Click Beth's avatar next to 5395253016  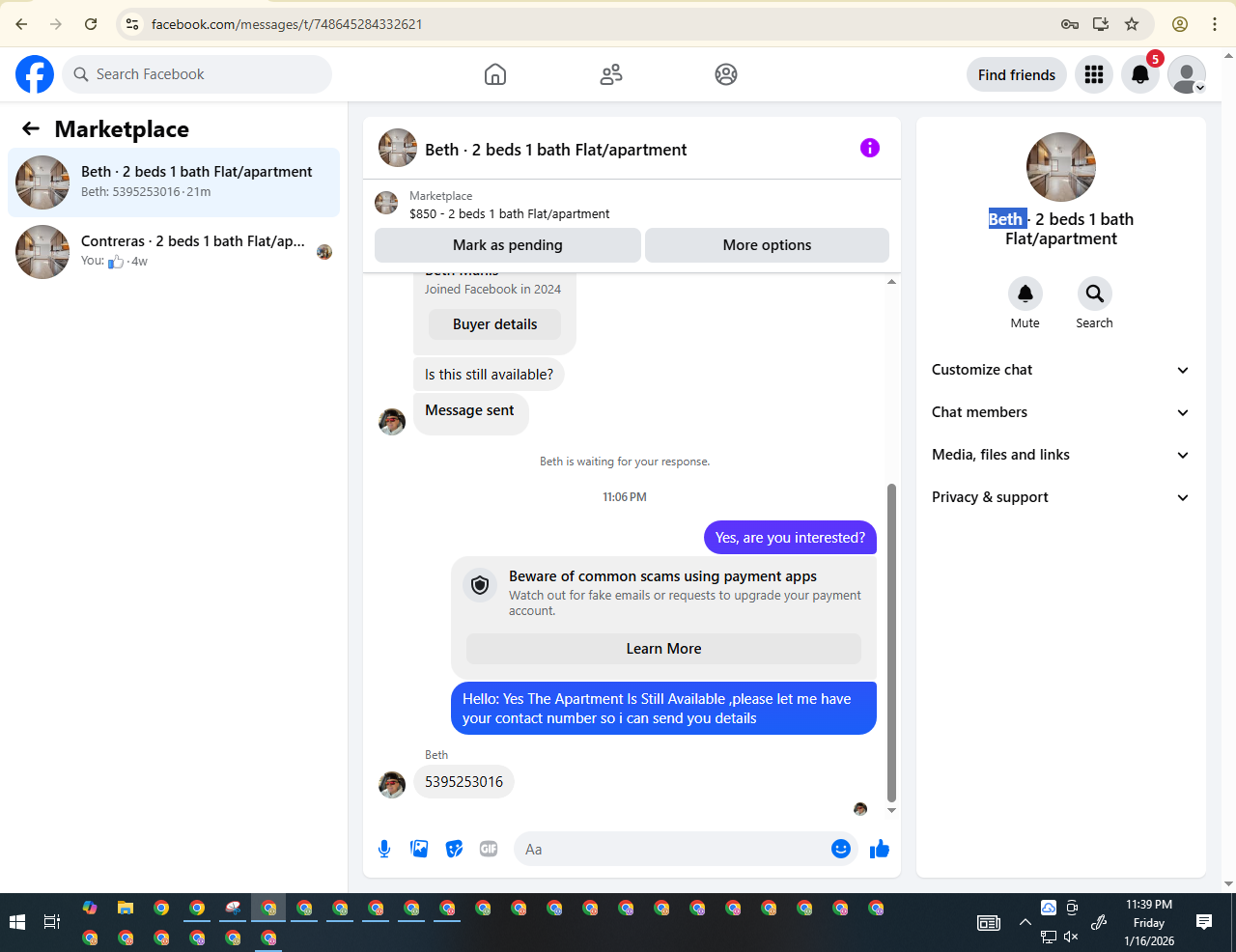pos(392,784)
